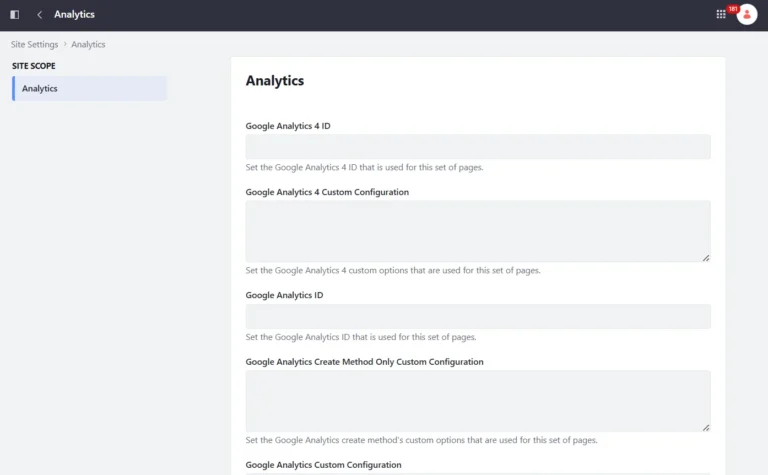Click inside Create Method Only Custom Configuration textarea
Viewport: 768px width, 475px height.
(x=478, y=401)
